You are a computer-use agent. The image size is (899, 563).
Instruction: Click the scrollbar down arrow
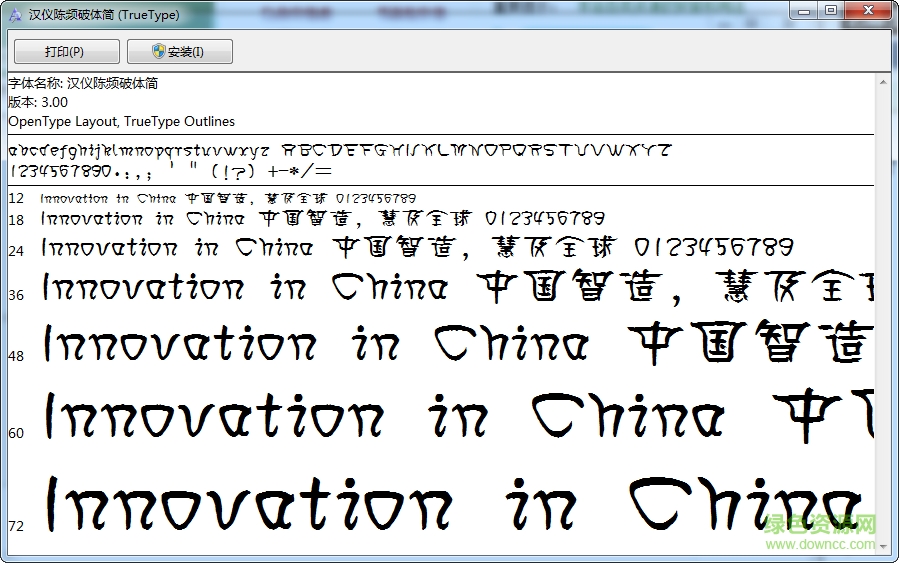[883, 547]
